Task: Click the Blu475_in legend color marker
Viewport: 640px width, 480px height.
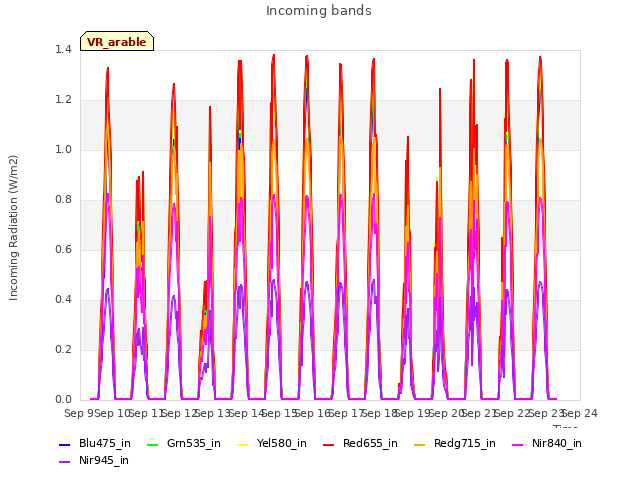Action: tap(64, 444)
